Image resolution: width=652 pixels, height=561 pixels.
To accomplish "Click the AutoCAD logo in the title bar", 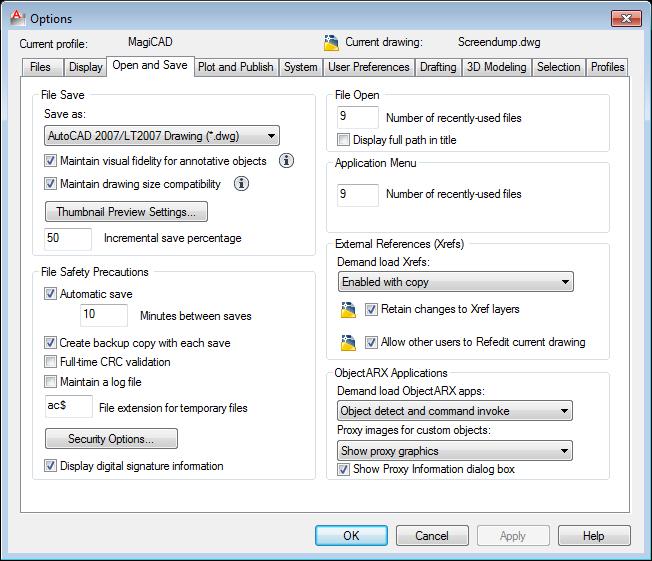I will [x=17, y=18].
